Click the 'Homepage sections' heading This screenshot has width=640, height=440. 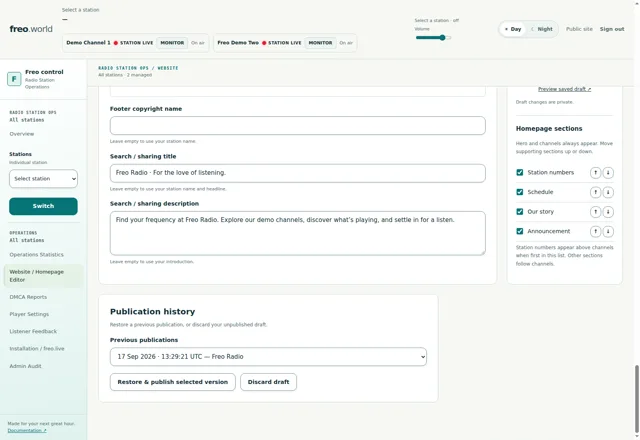click(549, 129)
